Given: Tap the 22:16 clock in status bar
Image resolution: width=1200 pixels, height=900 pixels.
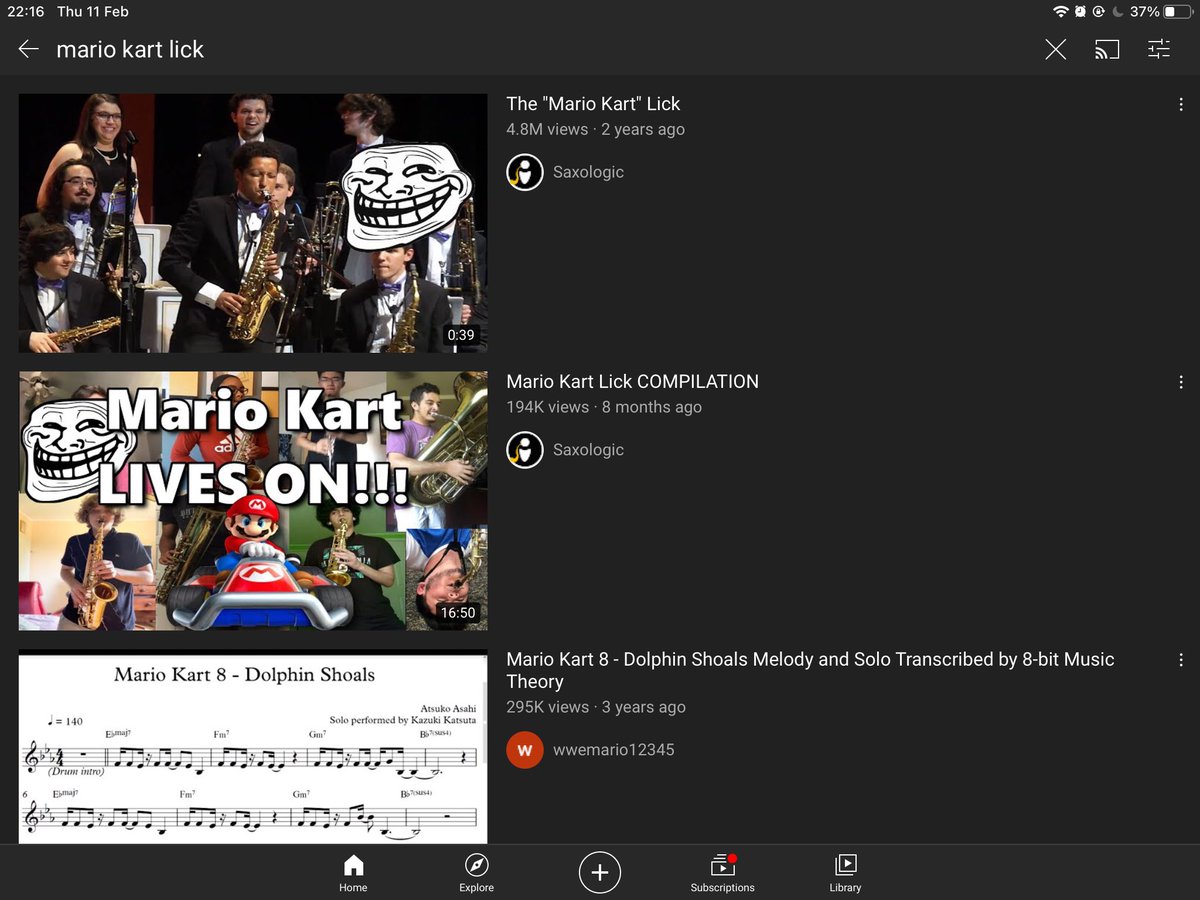Looking at the screenshot, I should pyautogui.click(x=26, y=12).
